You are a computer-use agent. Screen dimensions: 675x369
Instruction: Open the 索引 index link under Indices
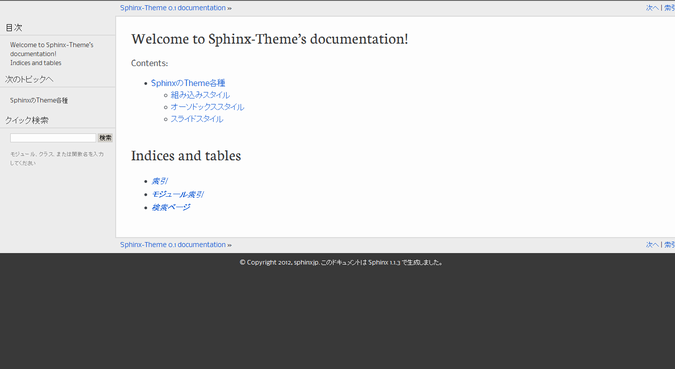[x=159, y=181]
